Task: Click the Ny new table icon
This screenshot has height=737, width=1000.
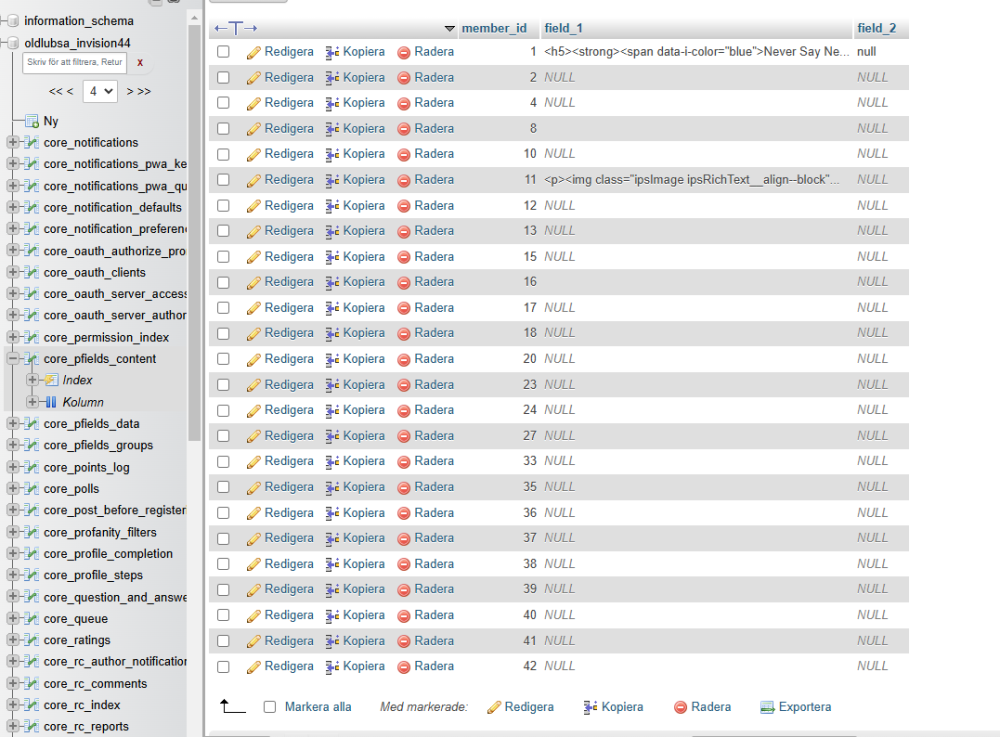Action: [32, 121]
